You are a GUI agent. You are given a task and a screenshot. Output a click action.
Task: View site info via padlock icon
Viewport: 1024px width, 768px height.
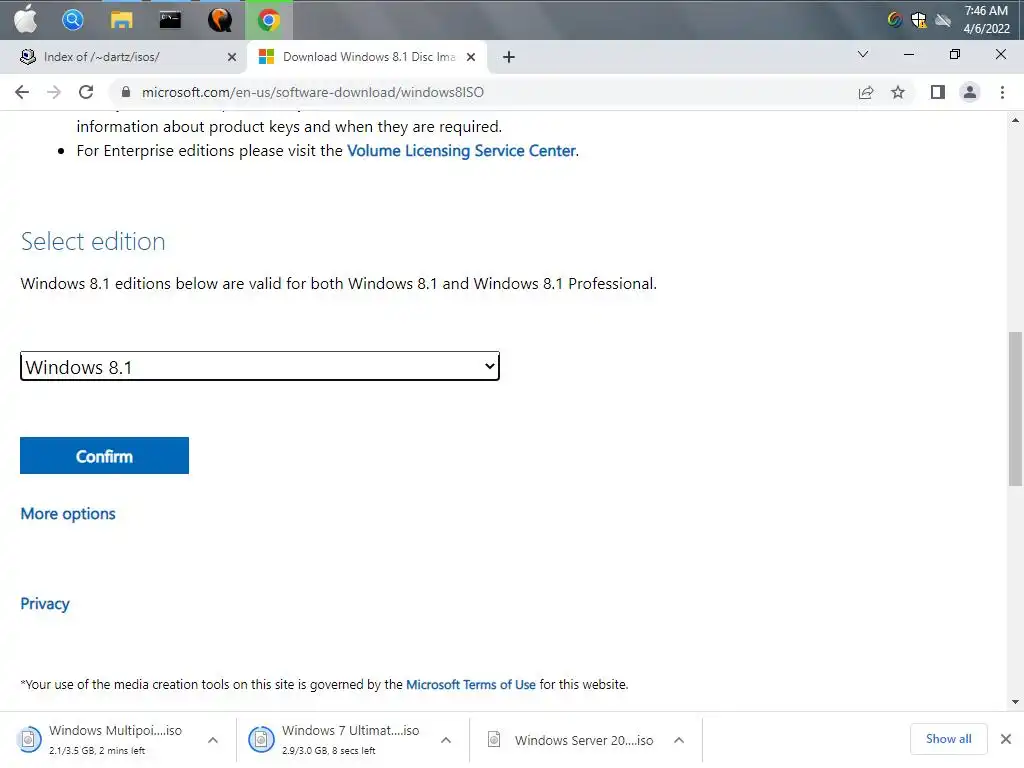(x=126, y=92)
